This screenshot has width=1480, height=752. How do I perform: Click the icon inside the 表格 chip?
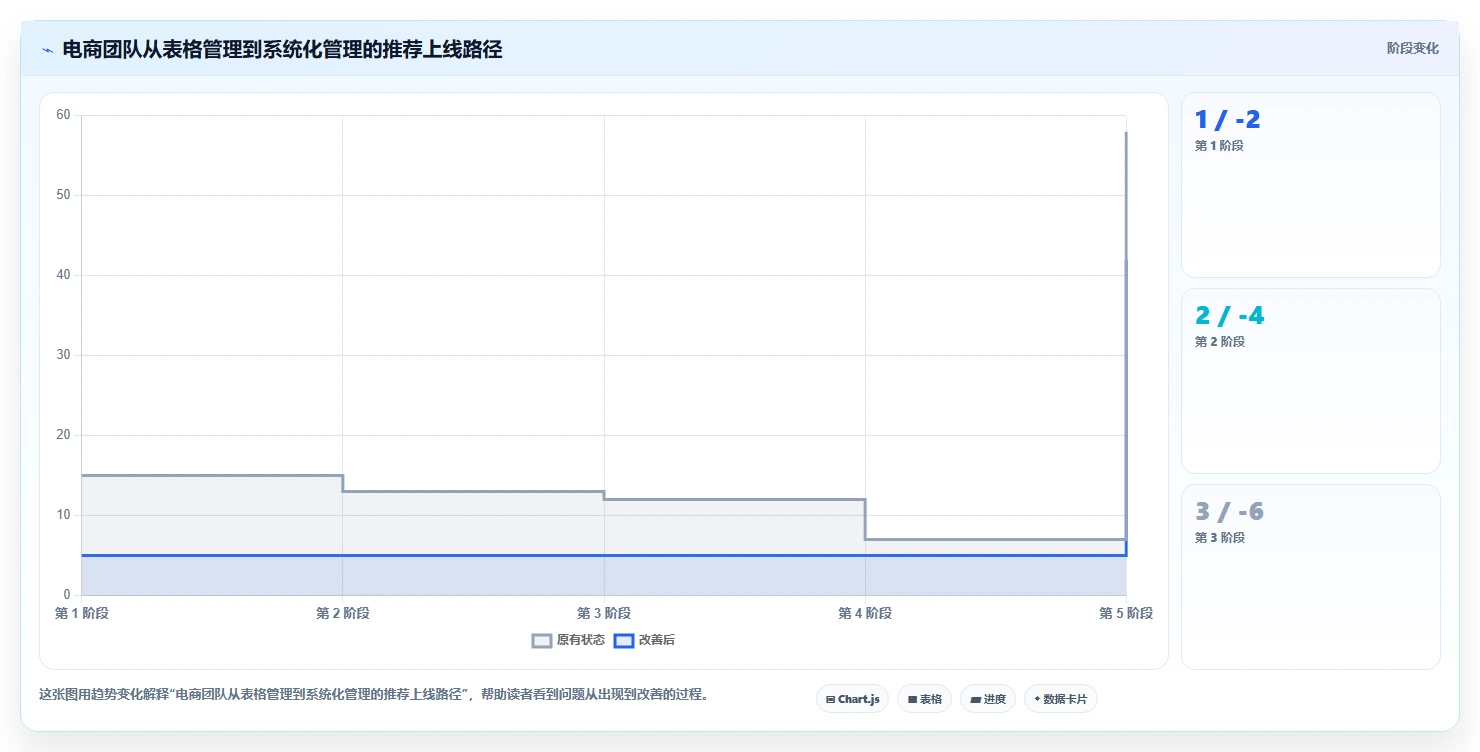(x=912, y=700)
